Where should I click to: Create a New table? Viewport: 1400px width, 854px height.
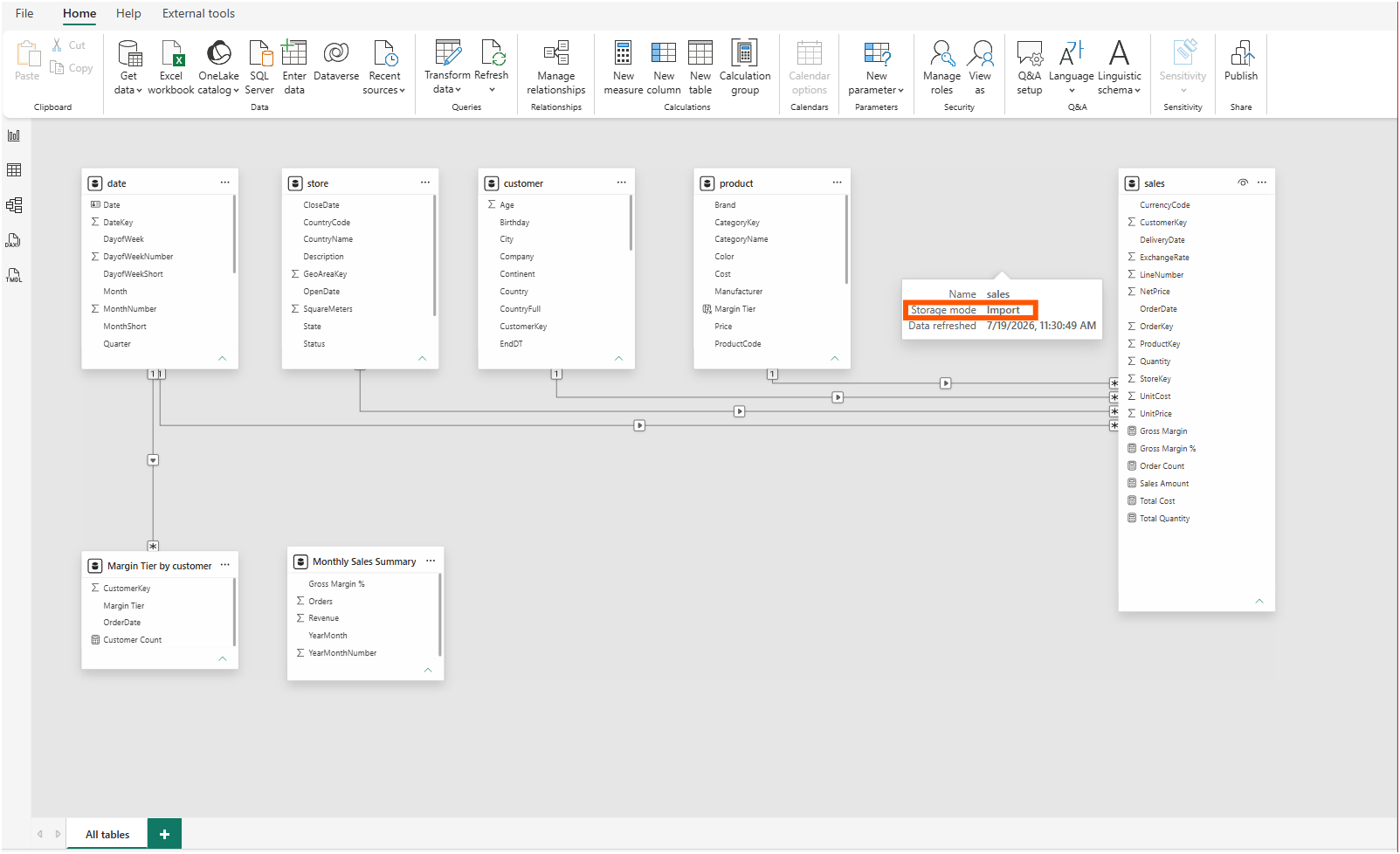700,67
